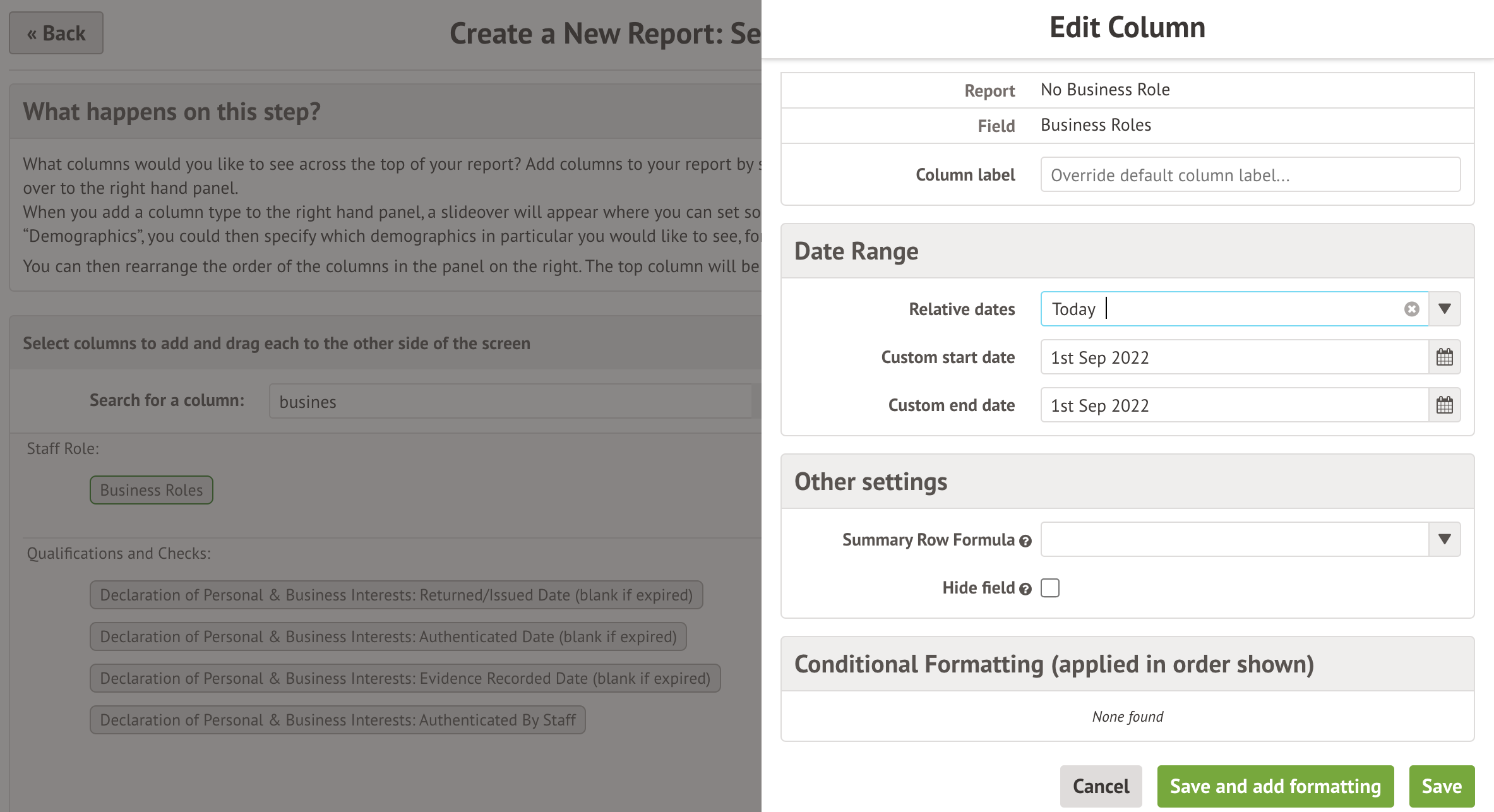Image resolution: width=1494 pixels, height=812 pixels.
Task: Select Returned/Issued Date column chip
Action: point(396,595)
